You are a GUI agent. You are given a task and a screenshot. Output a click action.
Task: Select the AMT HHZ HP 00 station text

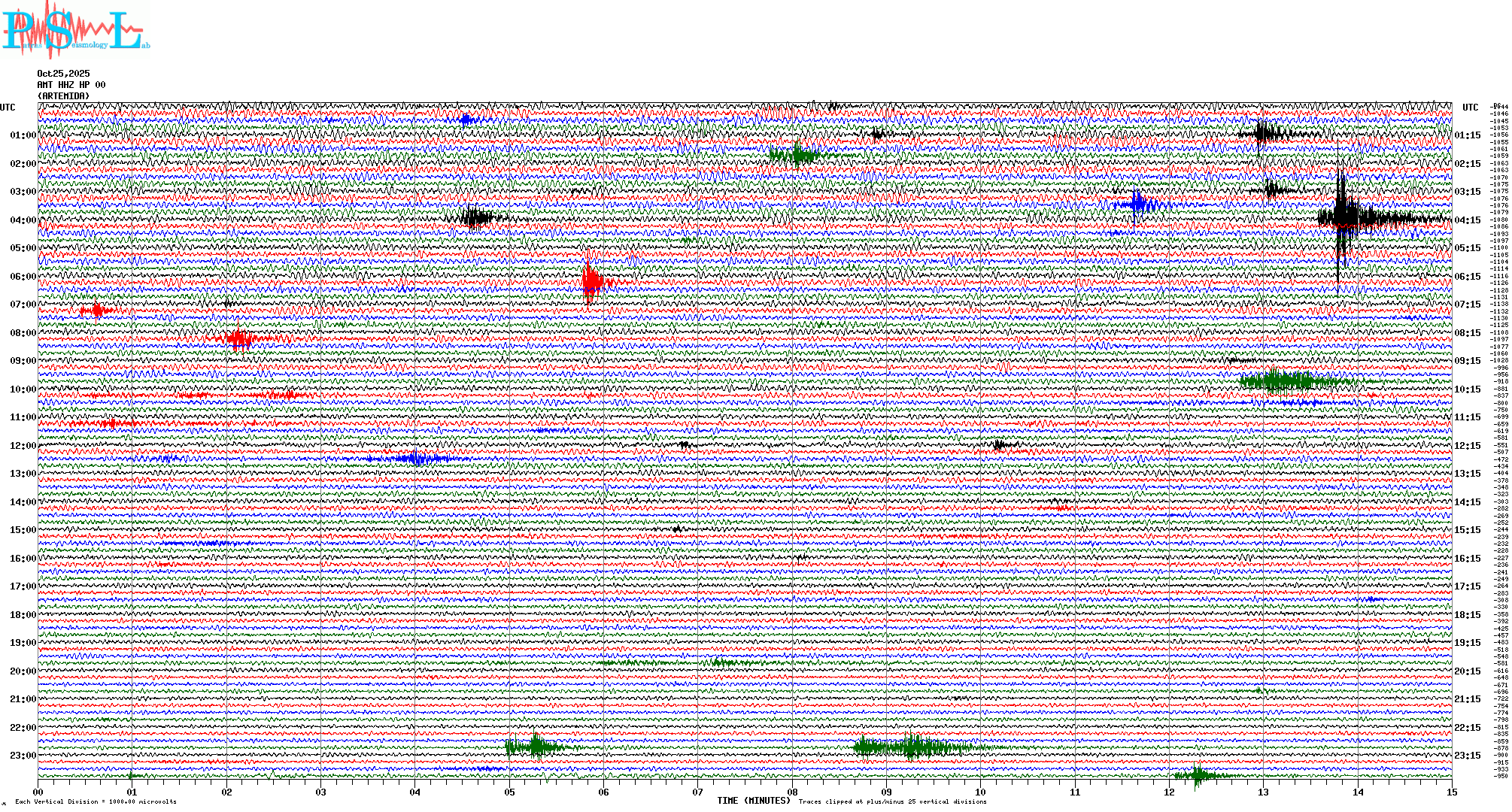coord(71,85)
